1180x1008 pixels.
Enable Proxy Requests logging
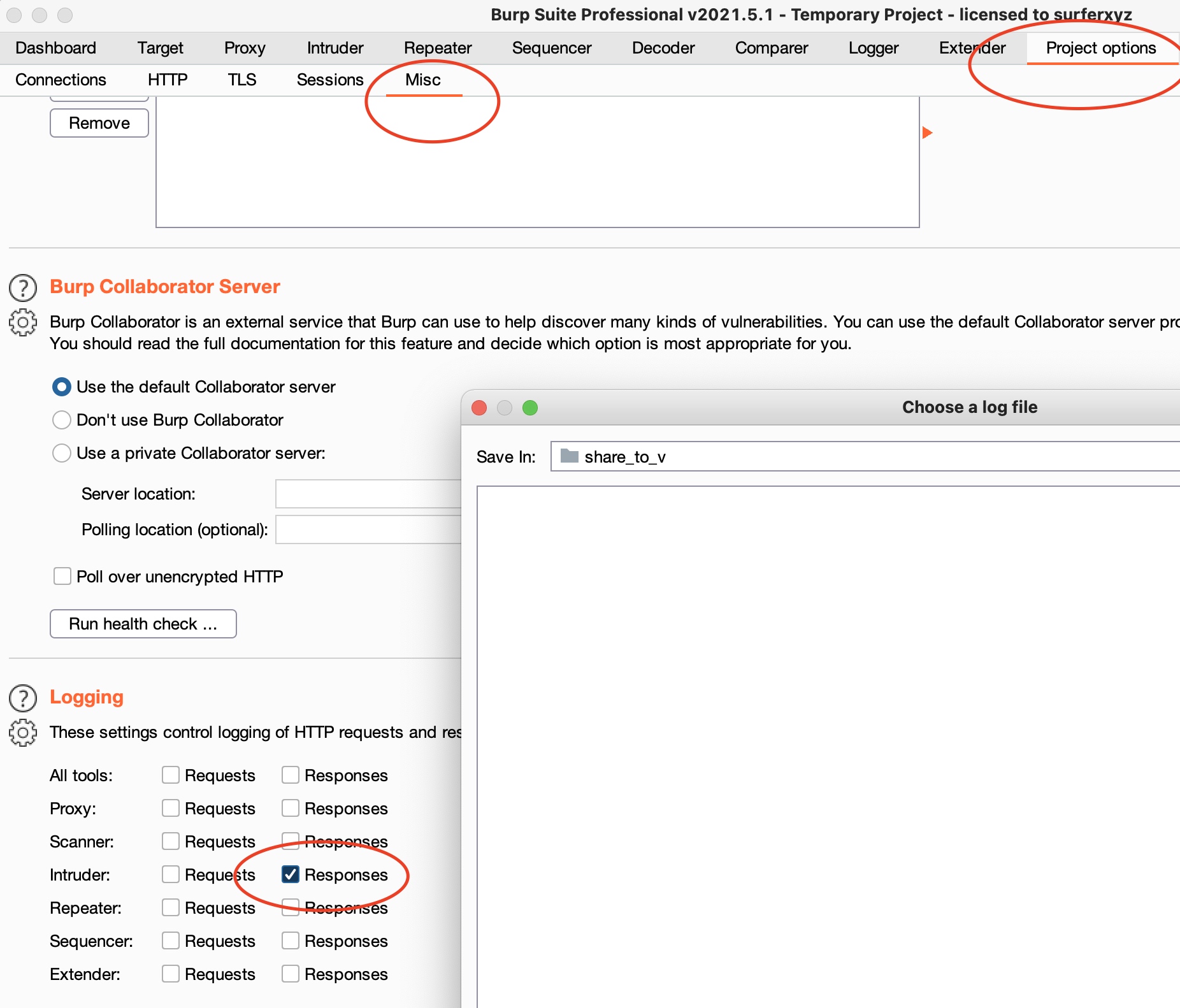[x=171, y=808]
